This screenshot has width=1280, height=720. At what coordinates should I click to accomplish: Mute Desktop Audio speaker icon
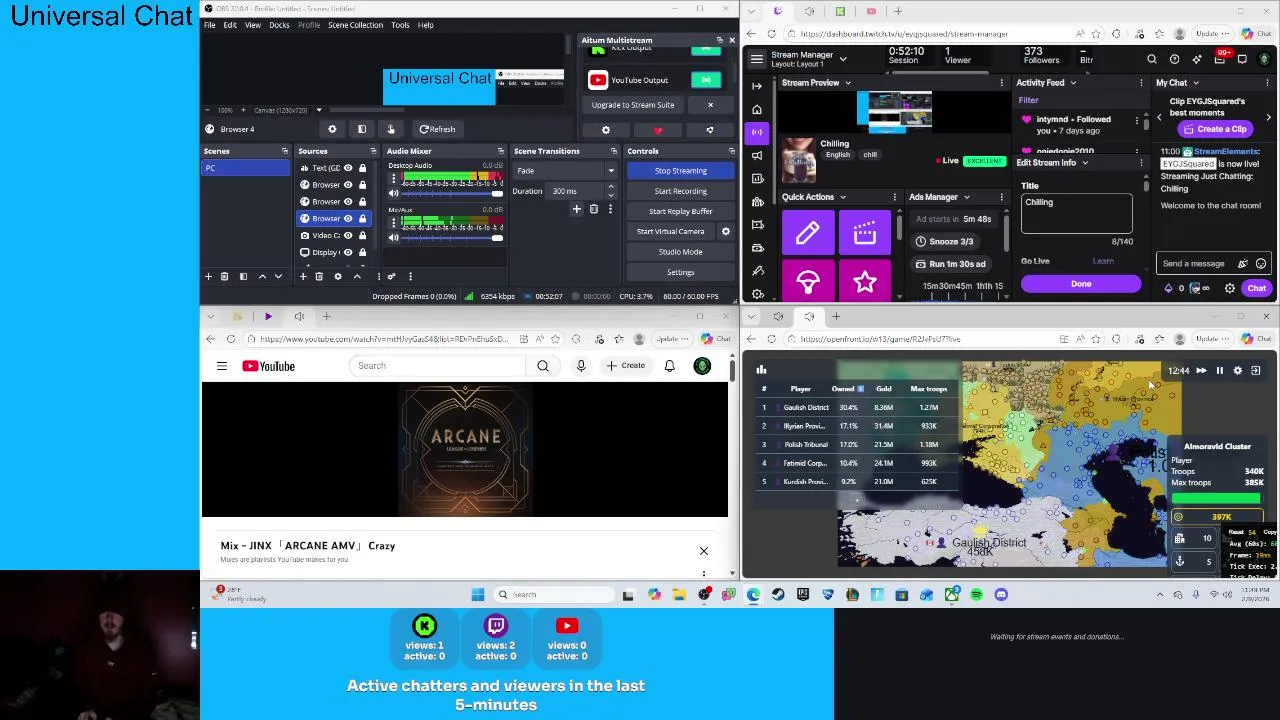click(393, 194)
